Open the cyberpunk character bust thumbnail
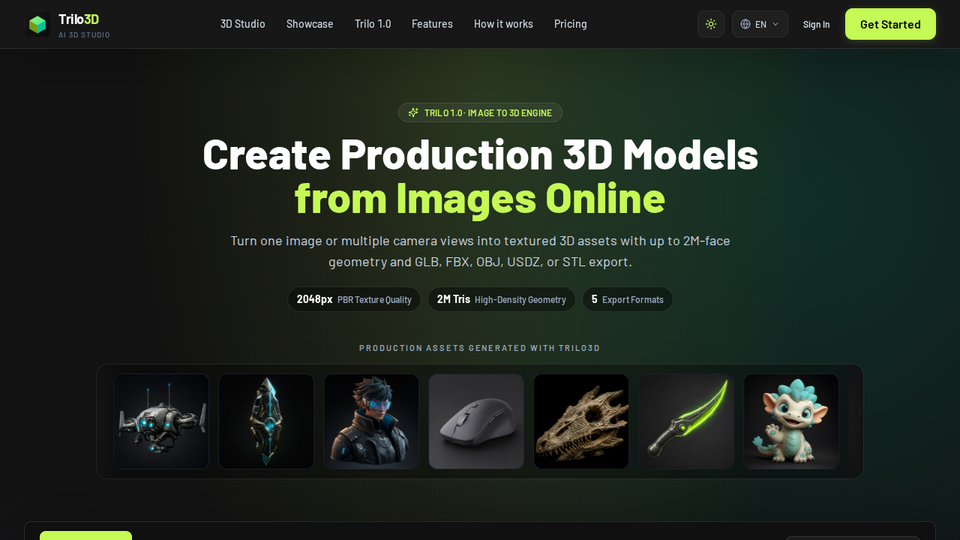 tap(371, 422)
